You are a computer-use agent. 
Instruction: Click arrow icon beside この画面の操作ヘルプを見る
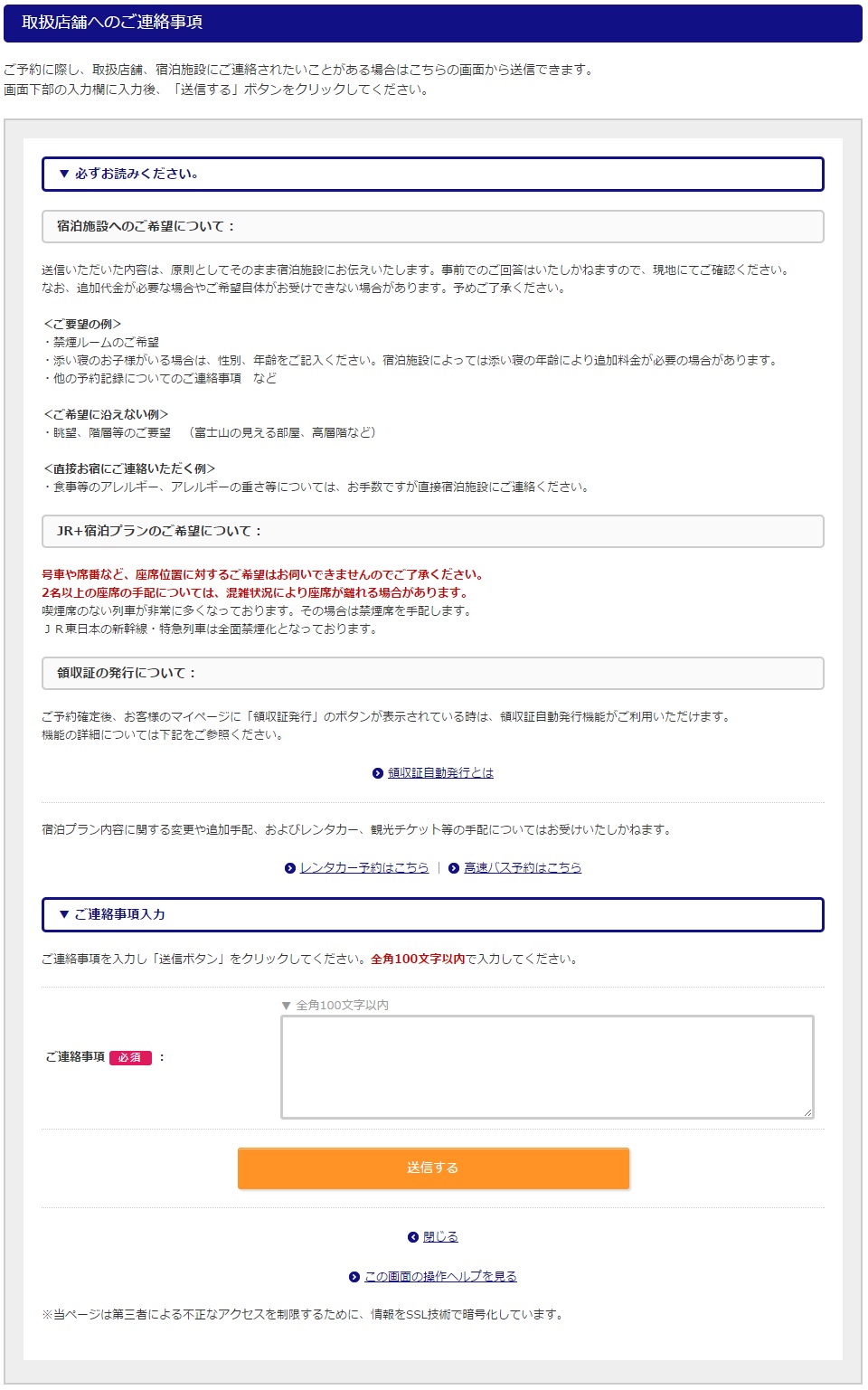pyautogui.click(x=354, y=1277)
